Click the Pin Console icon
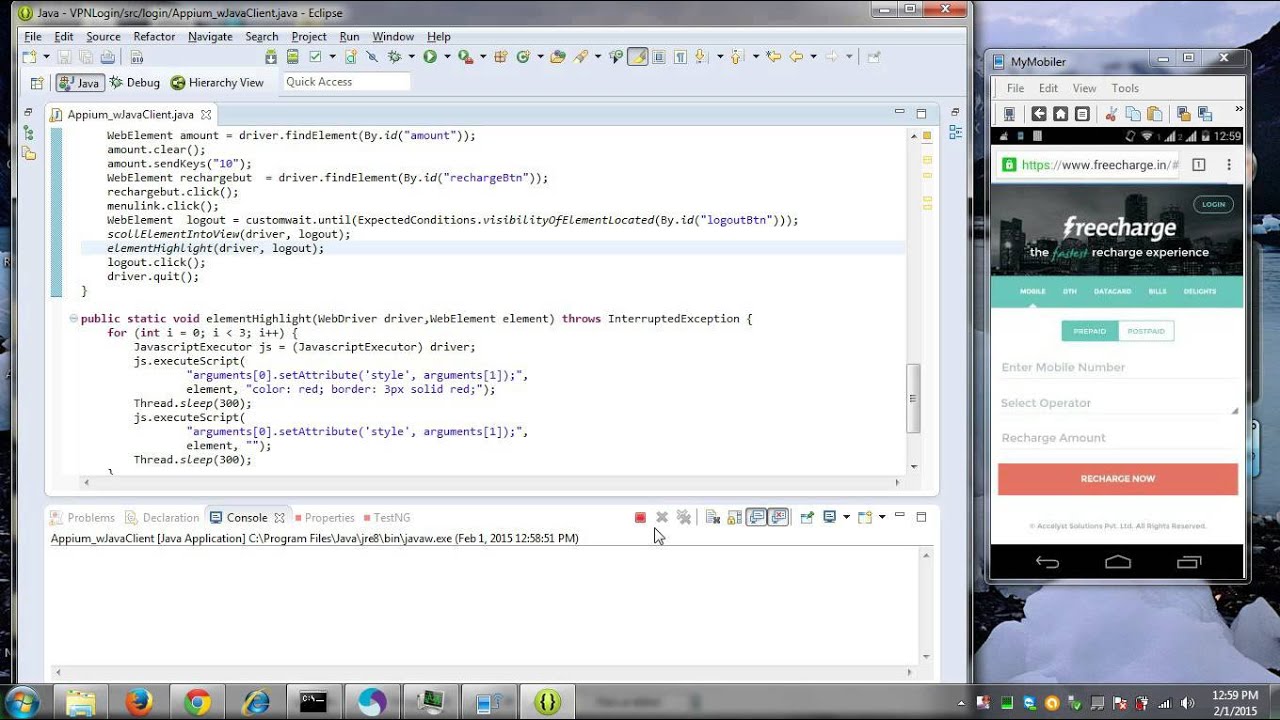Viewport: 1280px width, 720px height. coord(807,517)
